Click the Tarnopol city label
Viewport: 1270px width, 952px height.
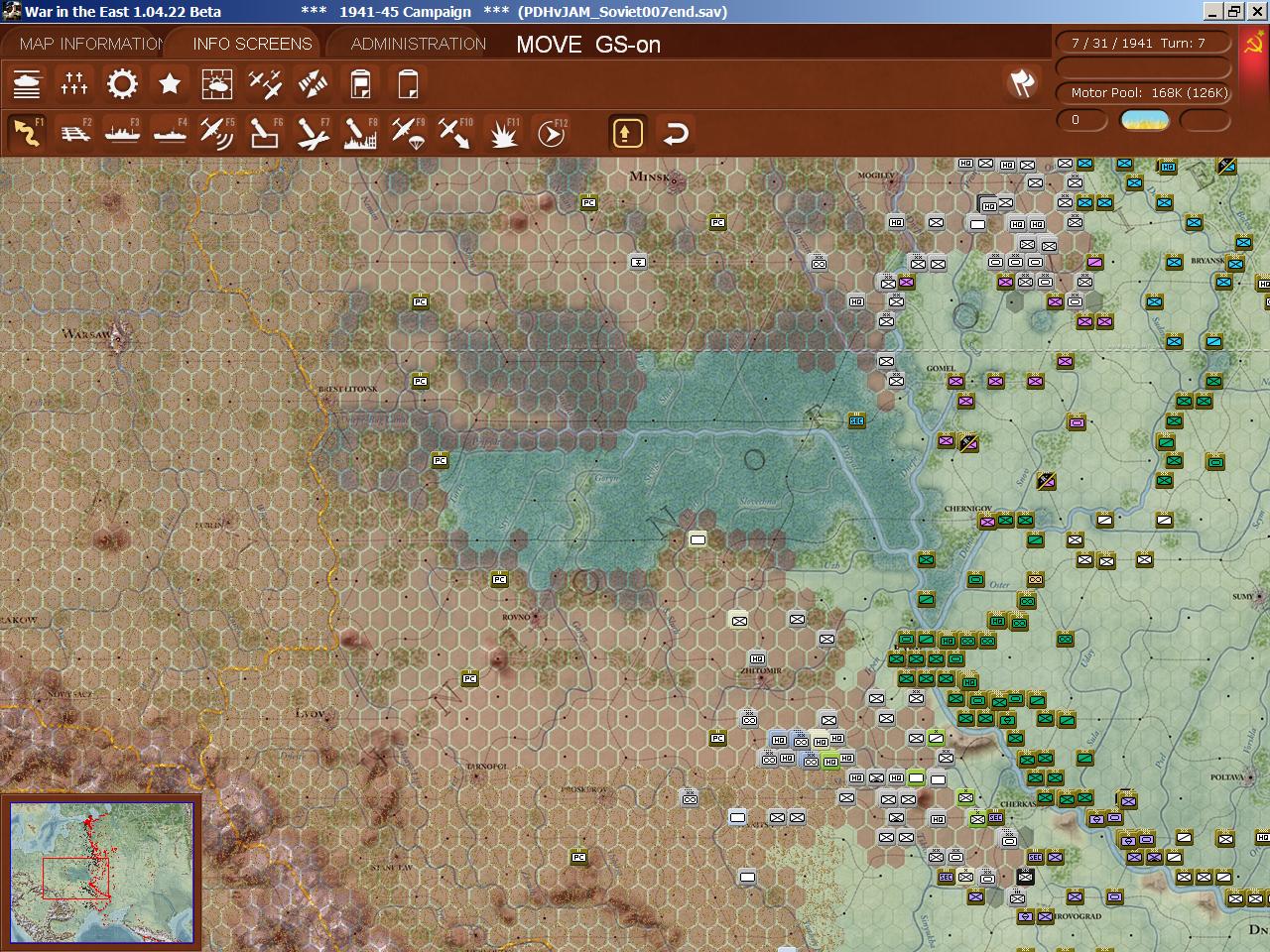[x=487, y=767]
